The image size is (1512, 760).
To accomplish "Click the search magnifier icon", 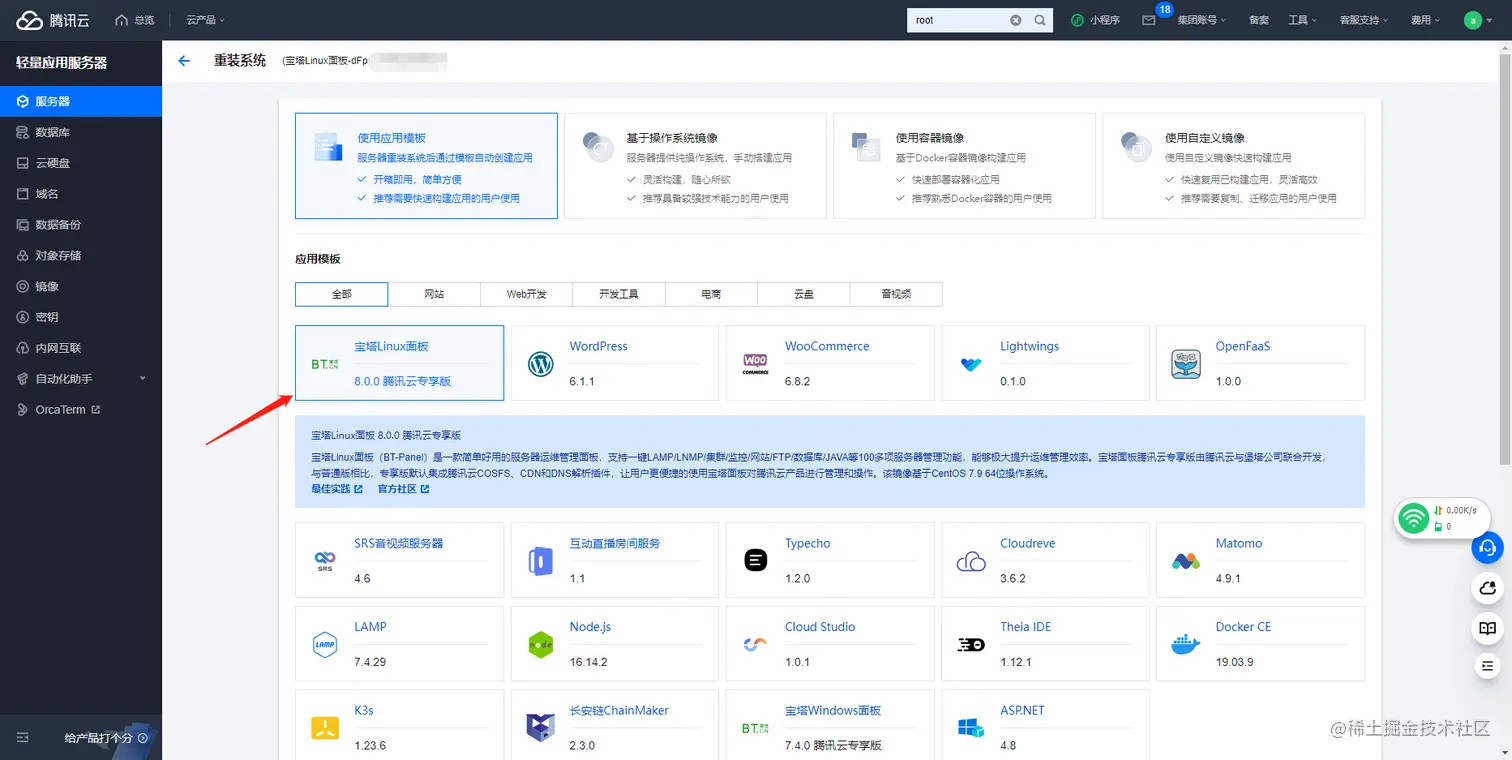I will pyautogui.click(x=1040, y=20).
